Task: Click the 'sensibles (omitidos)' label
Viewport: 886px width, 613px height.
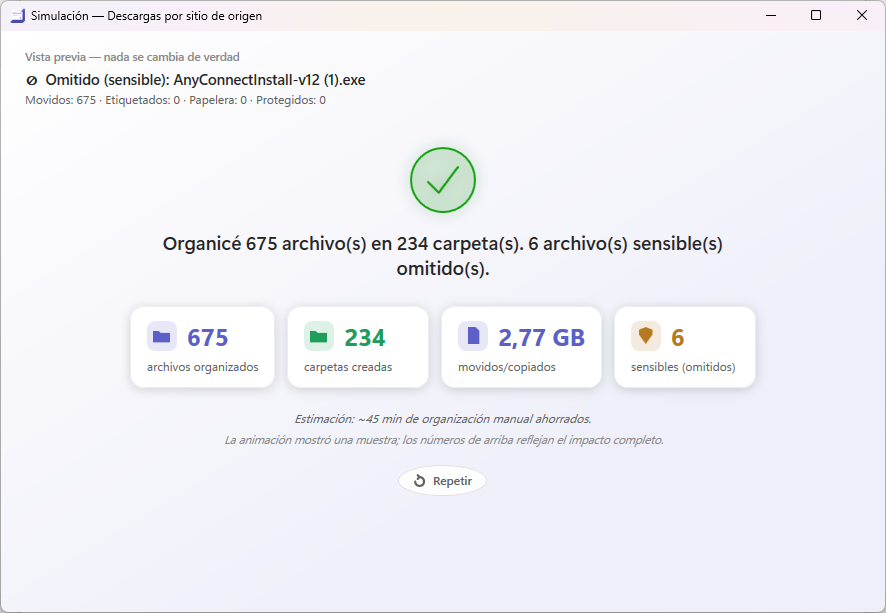Action: click(x=683, y=367)
